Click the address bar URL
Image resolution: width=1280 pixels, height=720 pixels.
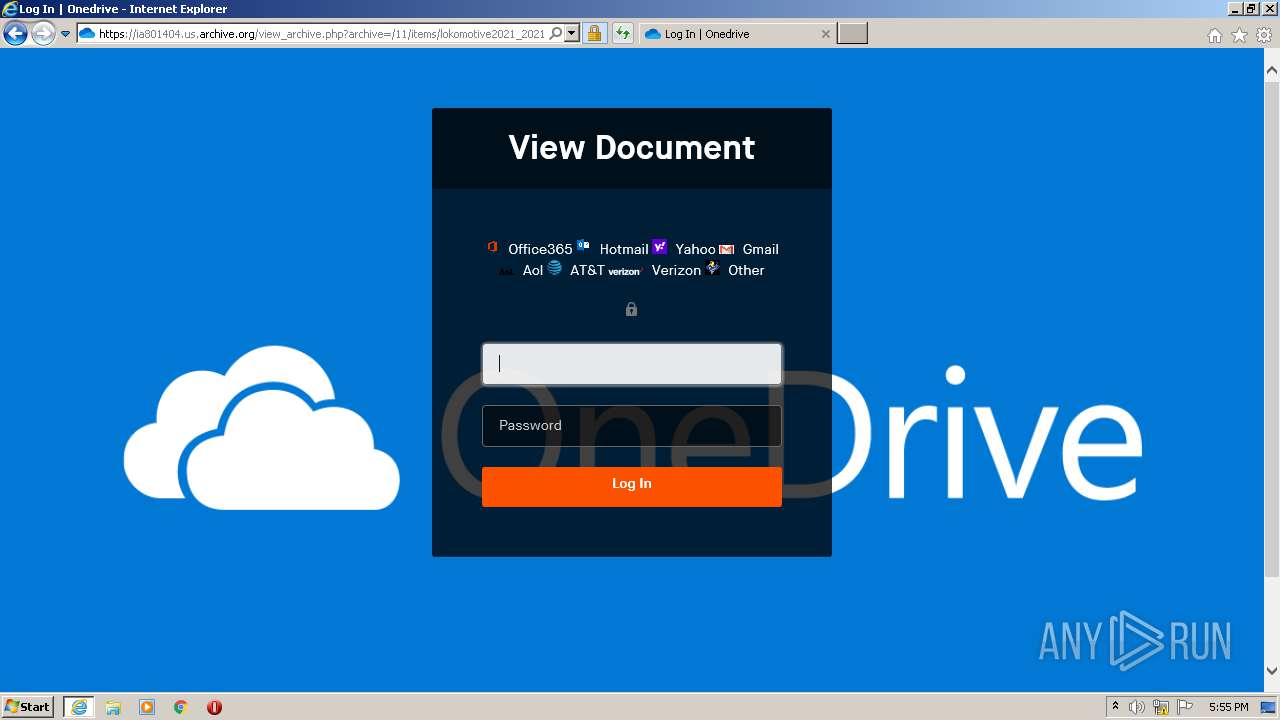click(x=322, y=34)
